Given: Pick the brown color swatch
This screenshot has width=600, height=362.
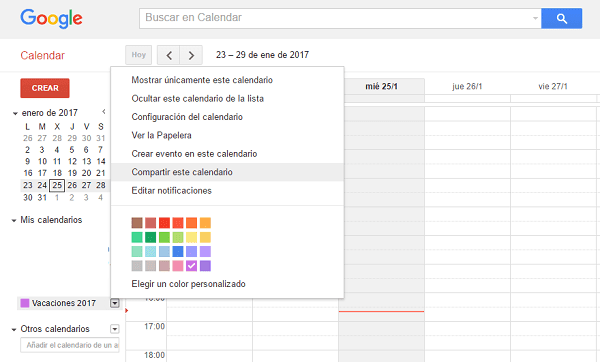Looking at the screenshot, I should 137,223.
